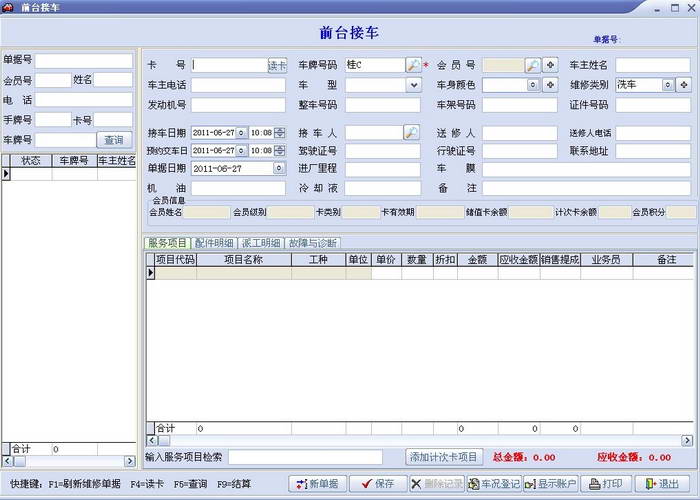Viewport: 700px width, 500px height.
Task: Click the 删除记录 button
Action: 437,484
